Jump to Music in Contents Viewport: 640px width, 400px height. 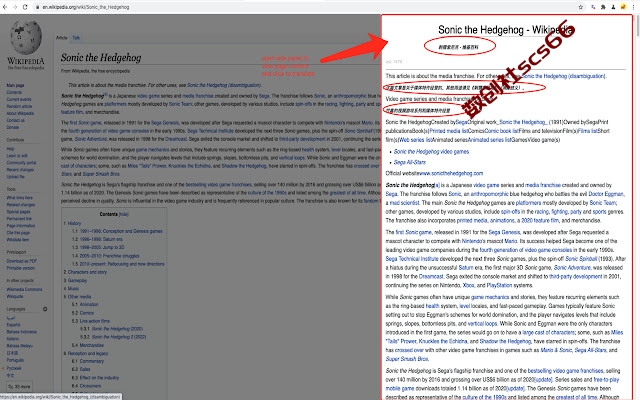click(x=73, y=289)
